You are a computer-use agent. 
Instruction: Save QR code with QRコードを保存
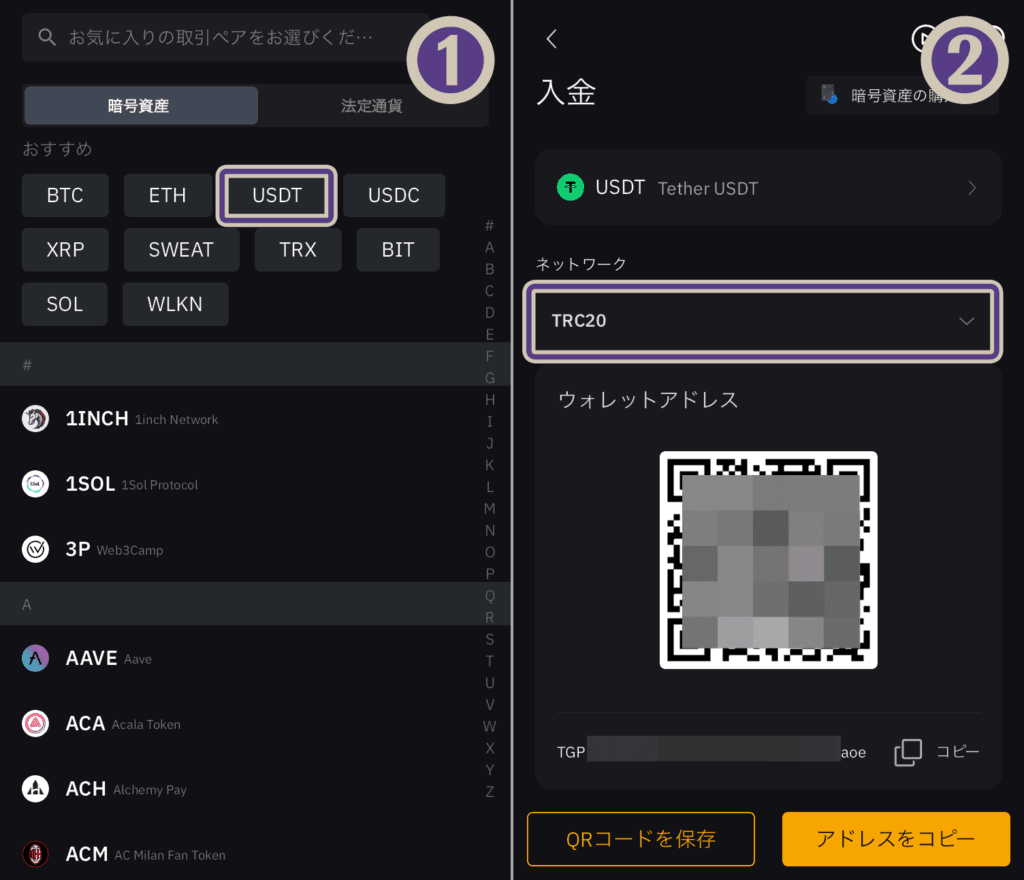641,839
